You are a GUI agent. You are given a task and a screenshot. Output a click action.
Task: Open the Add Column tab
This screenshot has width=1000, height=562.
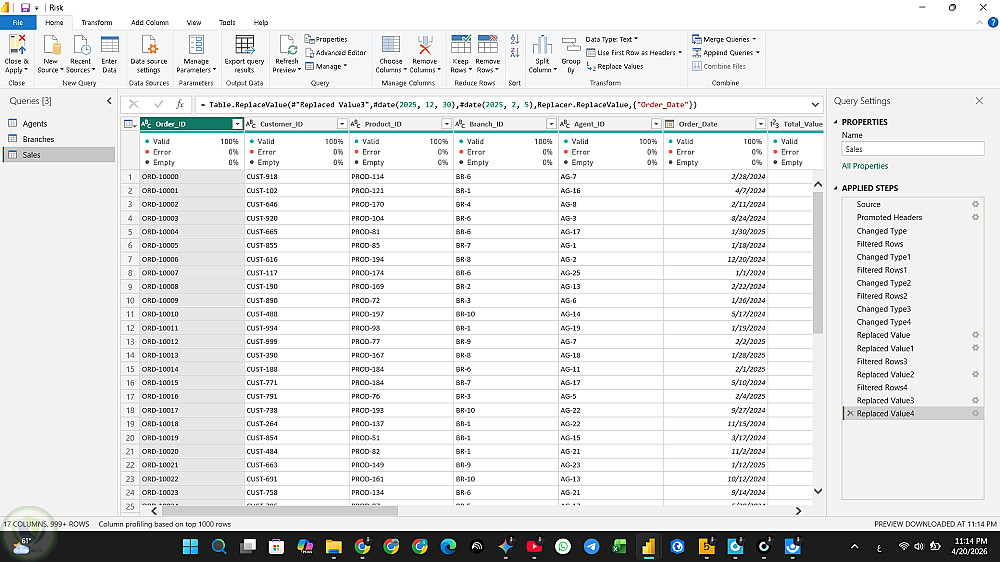click(x=150, y=22)
